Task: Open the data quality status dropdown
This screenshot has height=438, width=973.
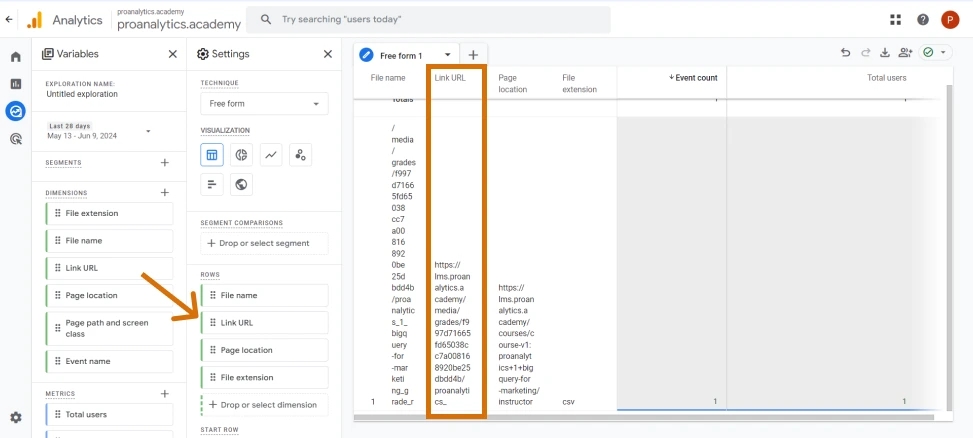Action: point(935,53)
